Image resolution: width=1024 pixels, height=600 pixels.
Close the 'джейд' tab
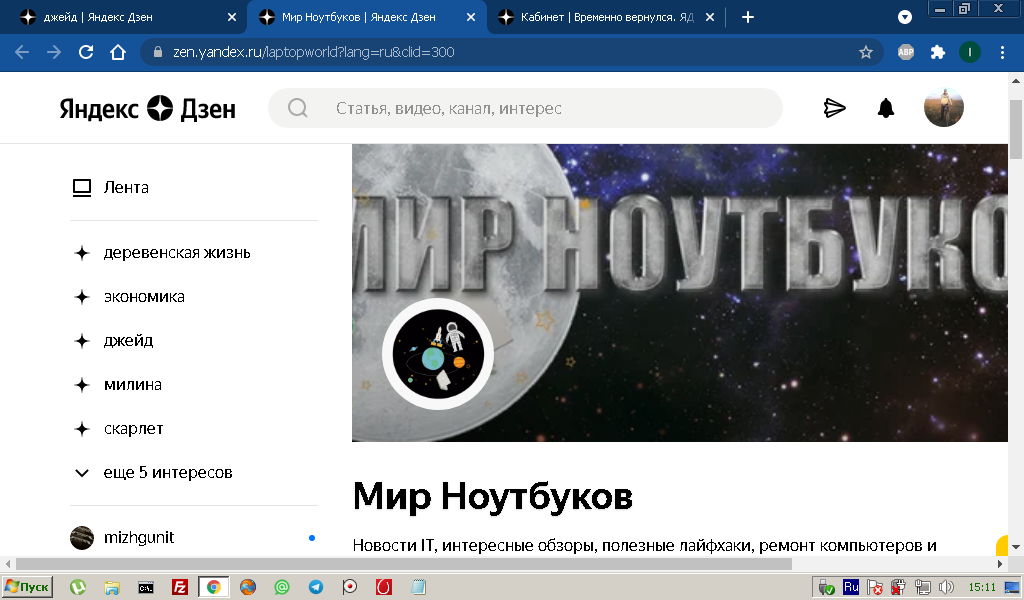pos(232,18)
